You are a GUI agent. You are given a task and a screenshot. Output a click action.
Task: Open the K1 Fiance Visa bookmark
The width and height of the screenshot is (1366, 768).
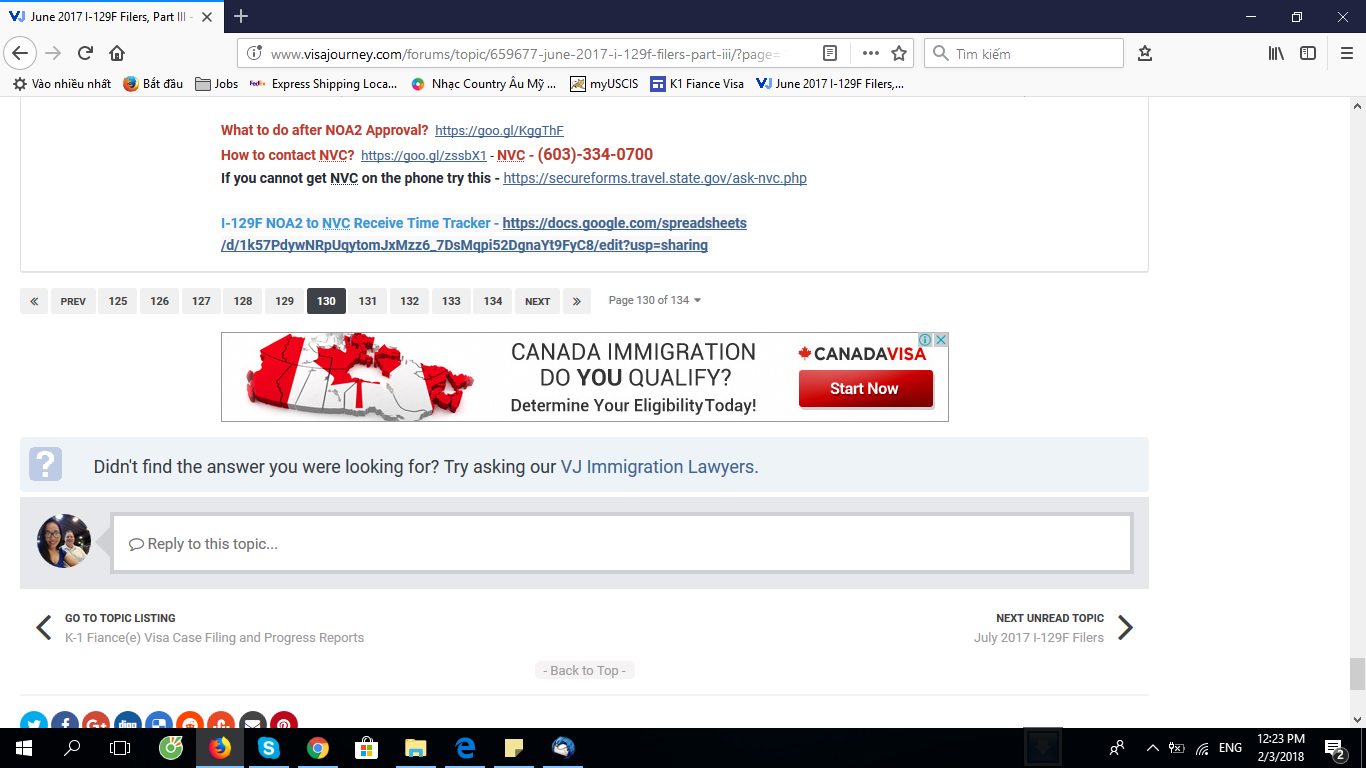pyautogui.click(x=697, y=84)
